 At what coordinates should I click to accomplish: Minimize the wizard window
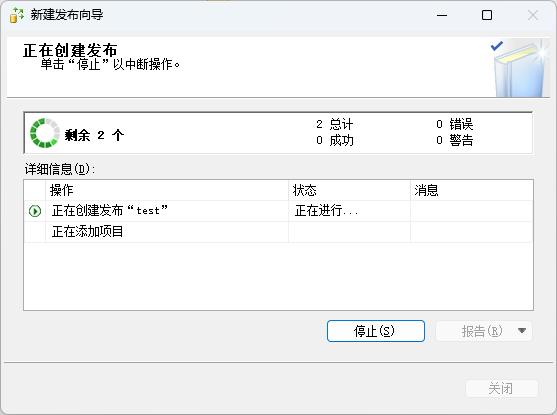click(442, 15)
